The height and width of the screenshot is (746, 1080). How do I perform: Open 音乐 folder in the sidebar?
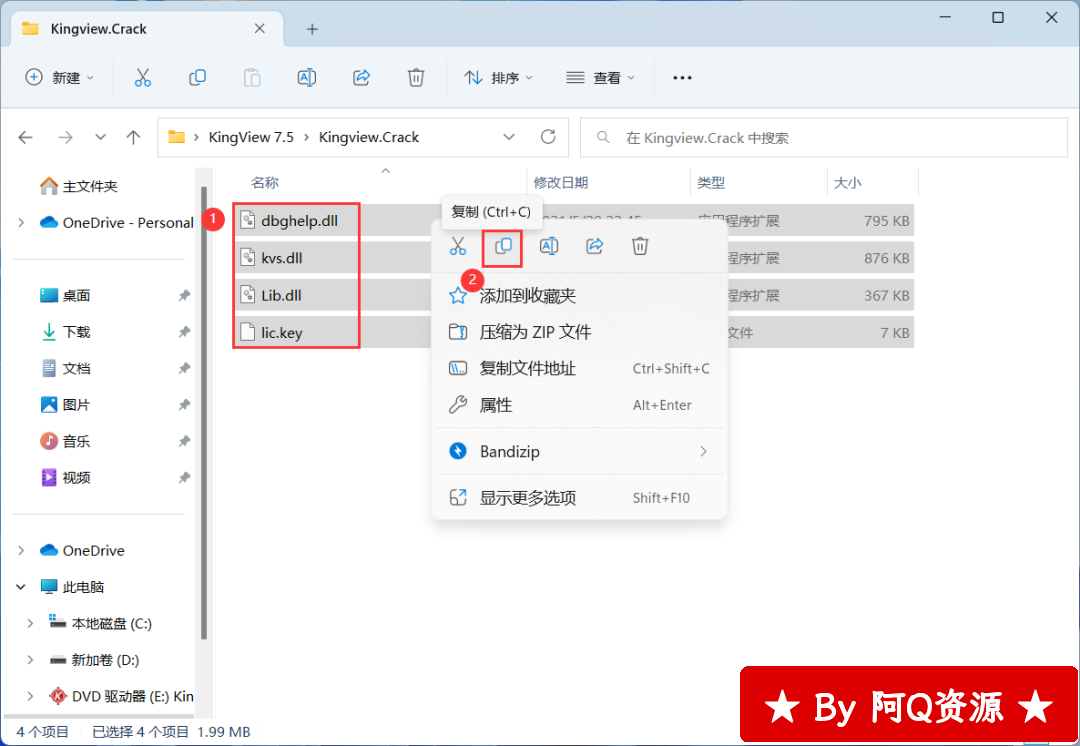tap(66, 442)
